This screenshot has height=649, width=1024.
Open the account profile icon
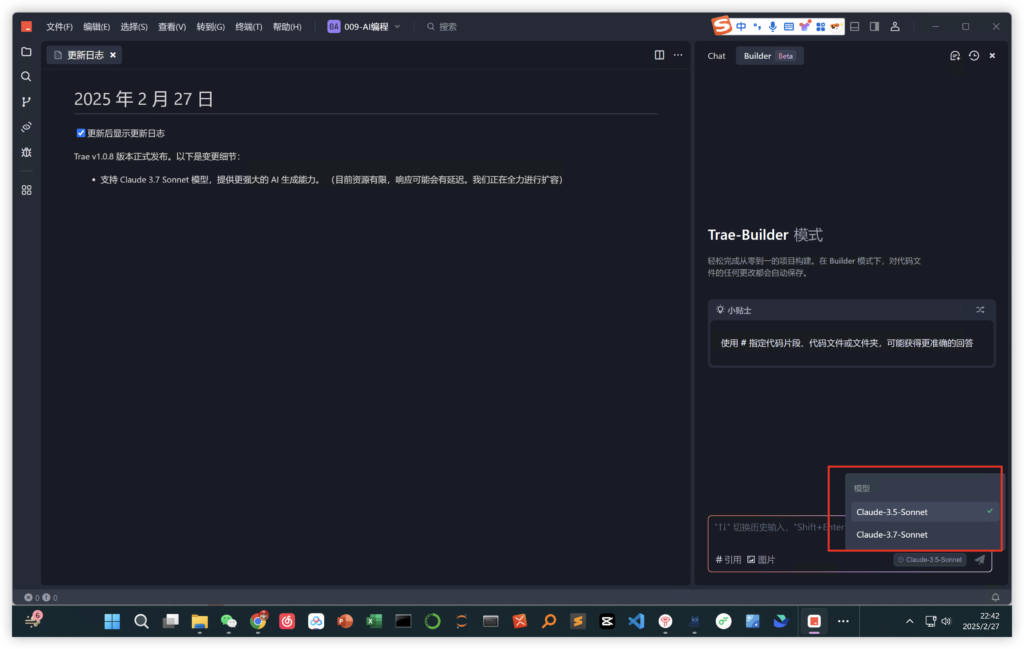coord(895,26)
